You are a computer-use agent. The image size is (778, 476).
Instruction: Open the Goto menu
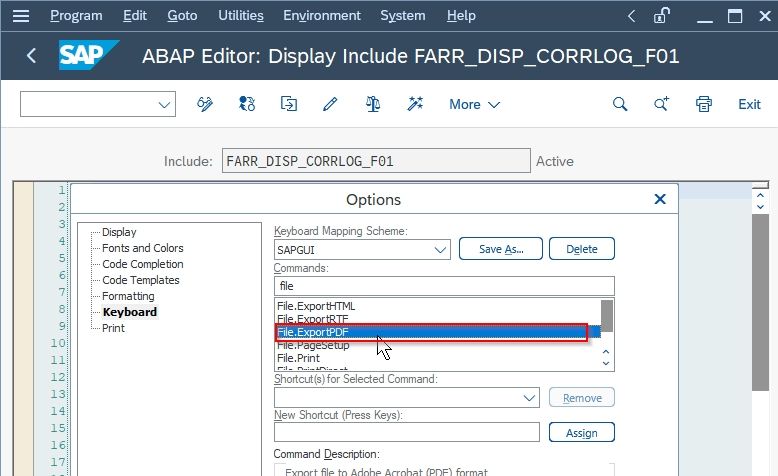coord(182,16)
